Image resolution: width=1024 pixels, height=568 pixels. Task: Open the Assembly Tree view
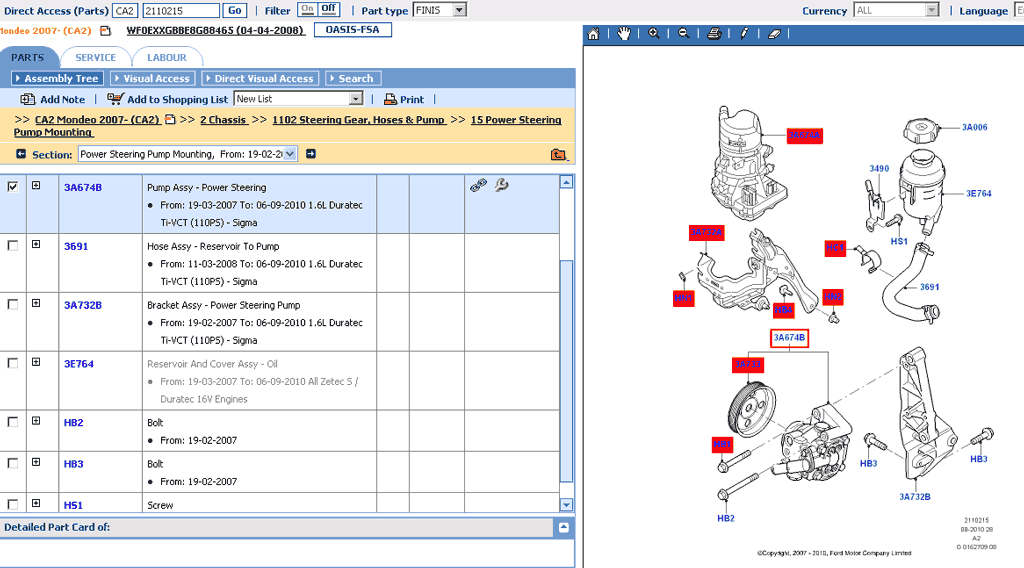(57, 78)
